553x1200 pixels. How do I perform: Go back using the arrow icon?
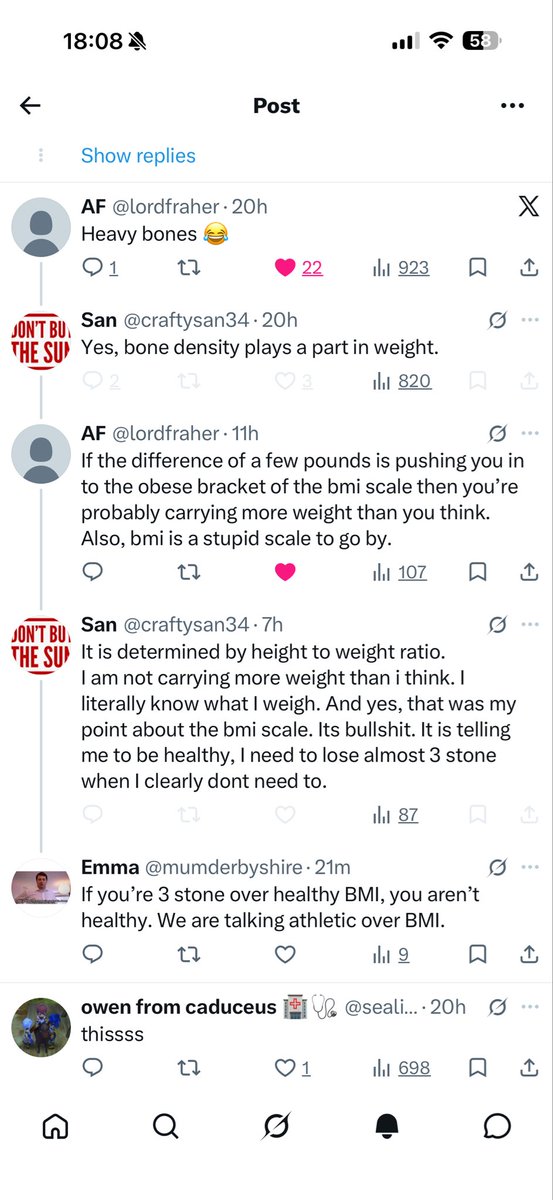[30, 106]
